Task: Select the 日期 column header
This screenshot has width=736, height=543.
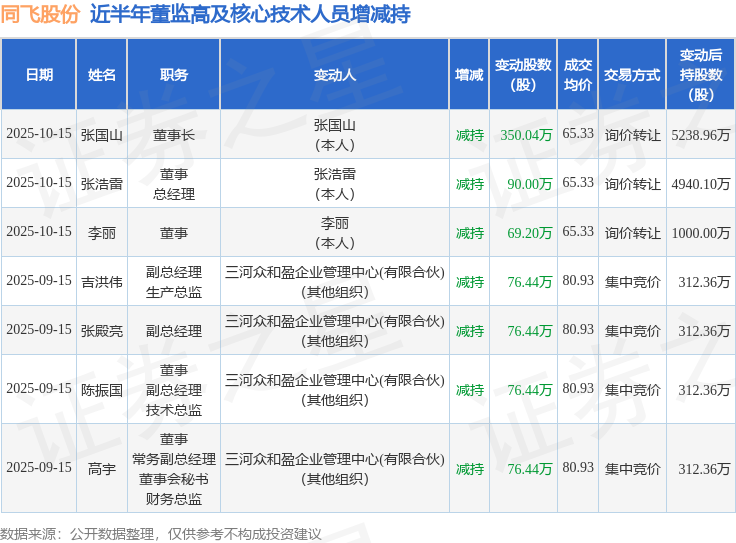Action: 39,75
